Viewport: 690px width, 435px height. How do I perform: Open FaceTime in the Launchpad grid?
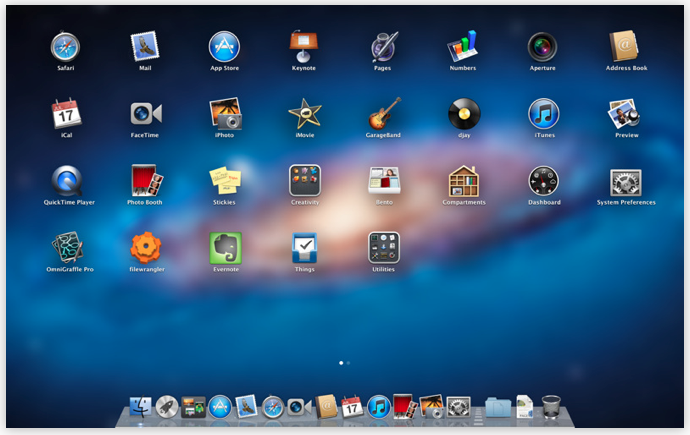[146, 114]
